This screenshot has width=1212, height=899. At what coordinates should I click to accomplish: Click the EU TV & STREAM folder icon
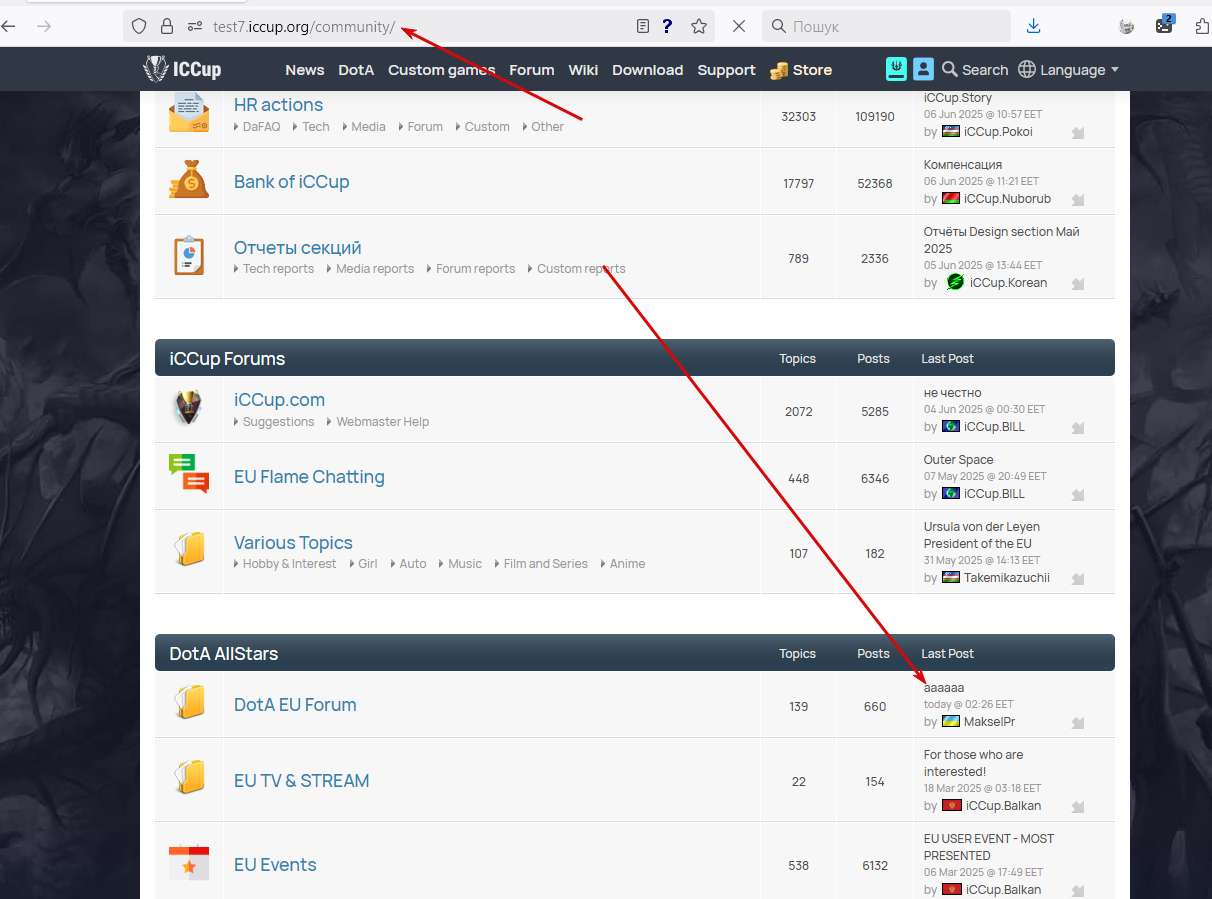click(x=188, y=778)
